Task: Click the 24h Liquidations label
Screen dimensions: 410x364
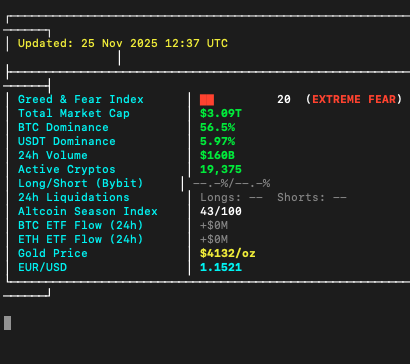Action: coord(74,197)
